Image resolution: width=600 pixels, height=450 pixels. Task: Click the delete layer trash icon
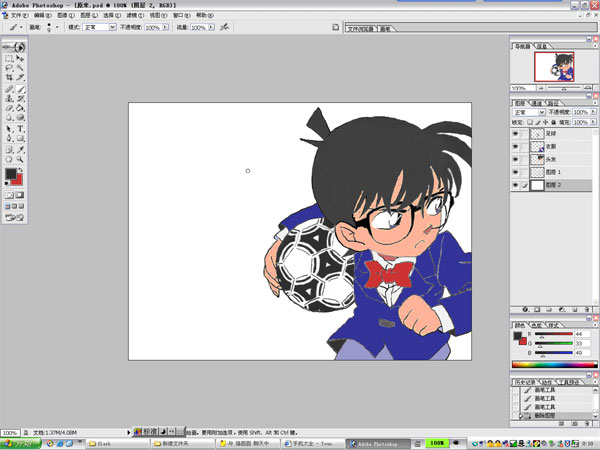pyautogui.click(x=587, y=309)
